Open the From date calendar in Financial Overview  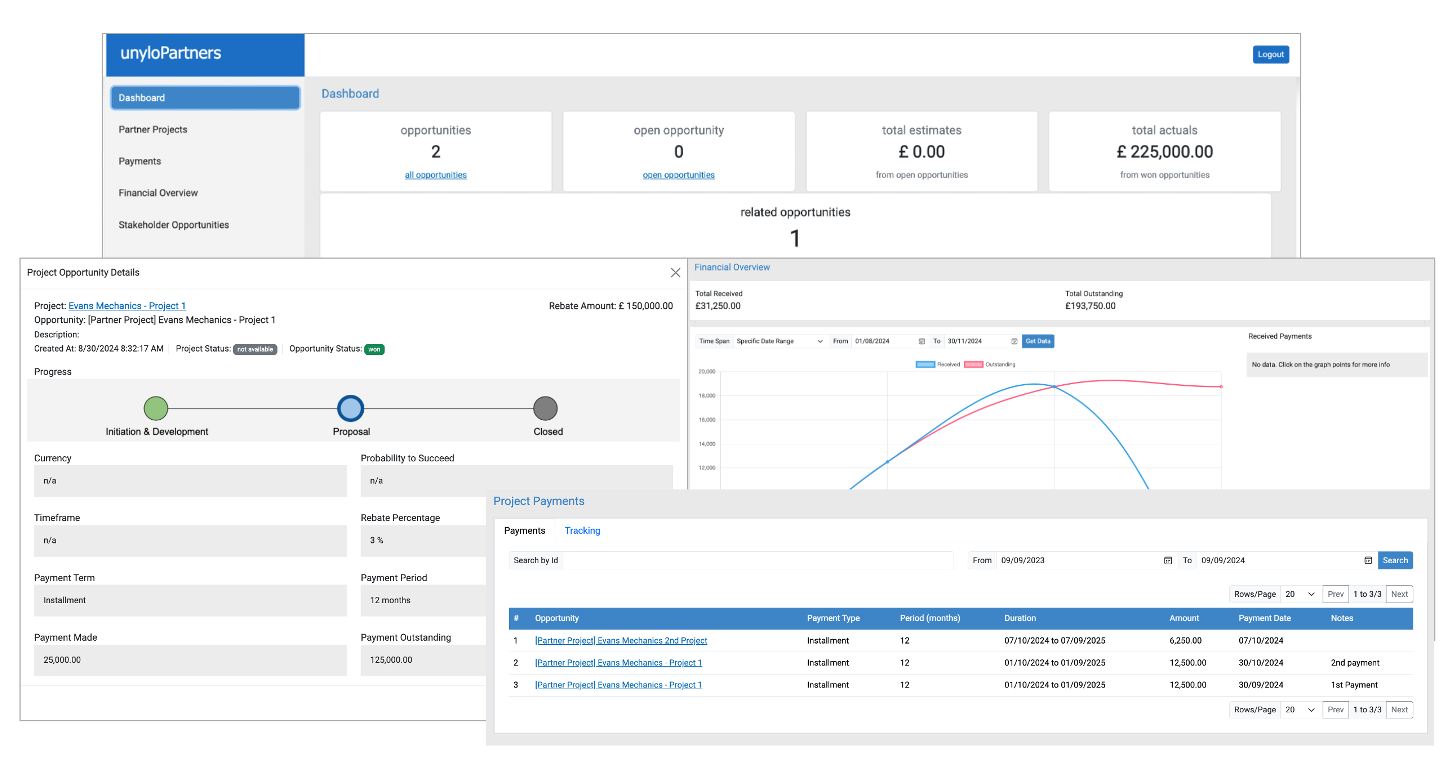tap(922, 341)
